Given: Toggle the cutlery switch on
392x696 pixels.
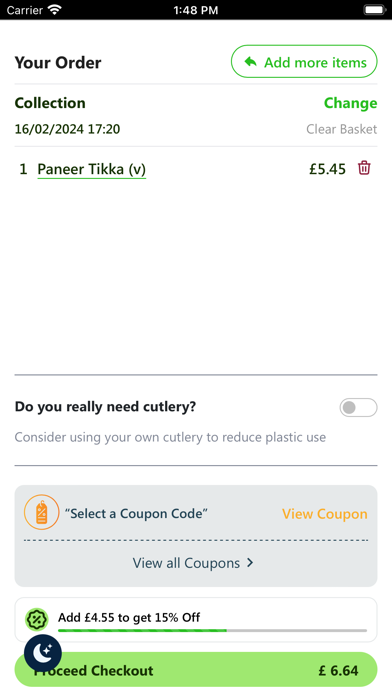Looking at the screenshot, I should coord(358,407).
